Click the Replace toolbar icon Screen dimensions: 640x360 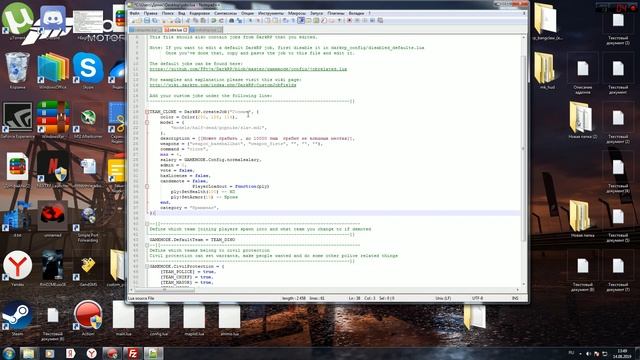pos(240,20)
